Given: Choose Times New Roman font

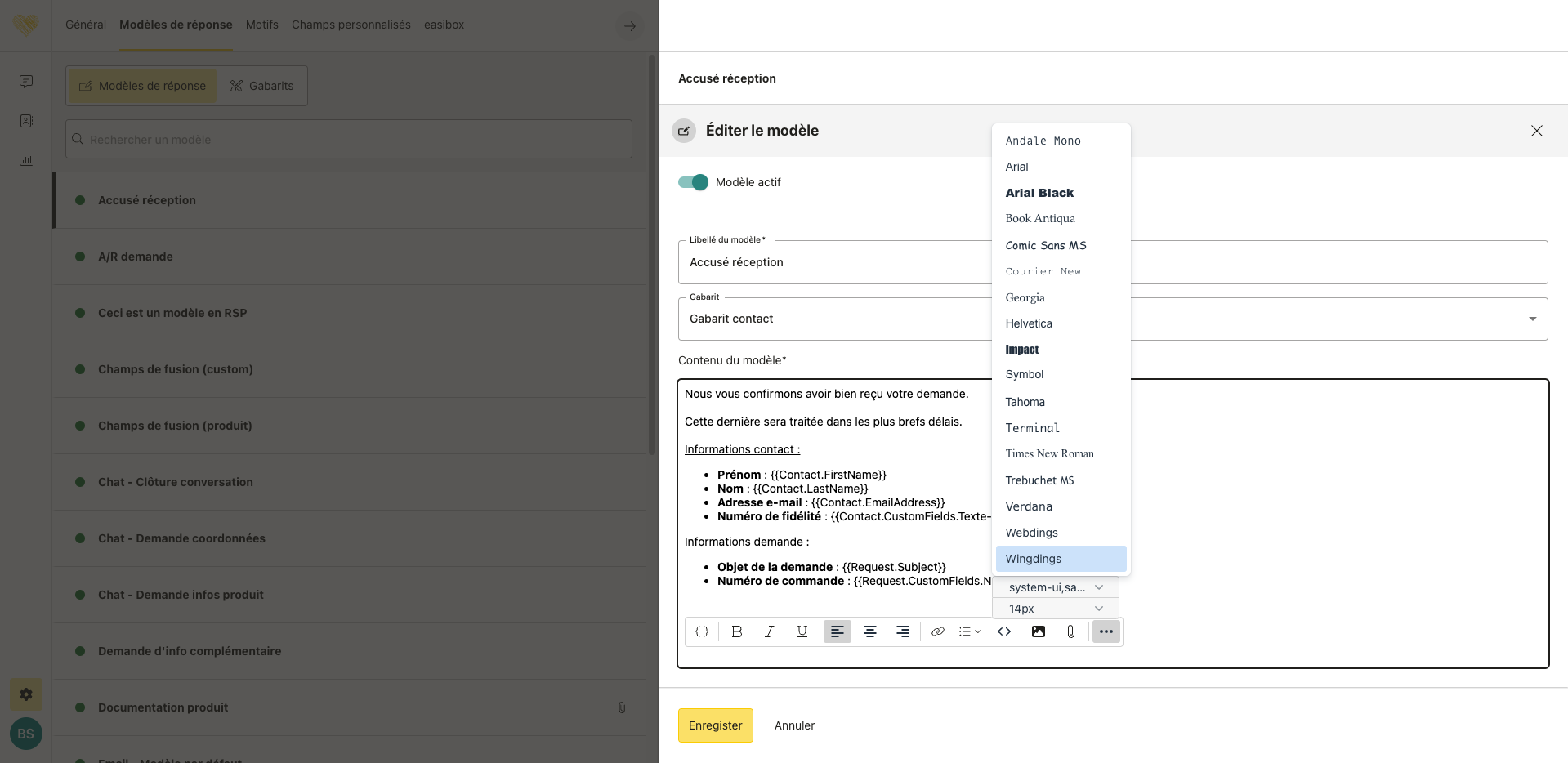Looking at the screenshot, I should (1049, 454).
